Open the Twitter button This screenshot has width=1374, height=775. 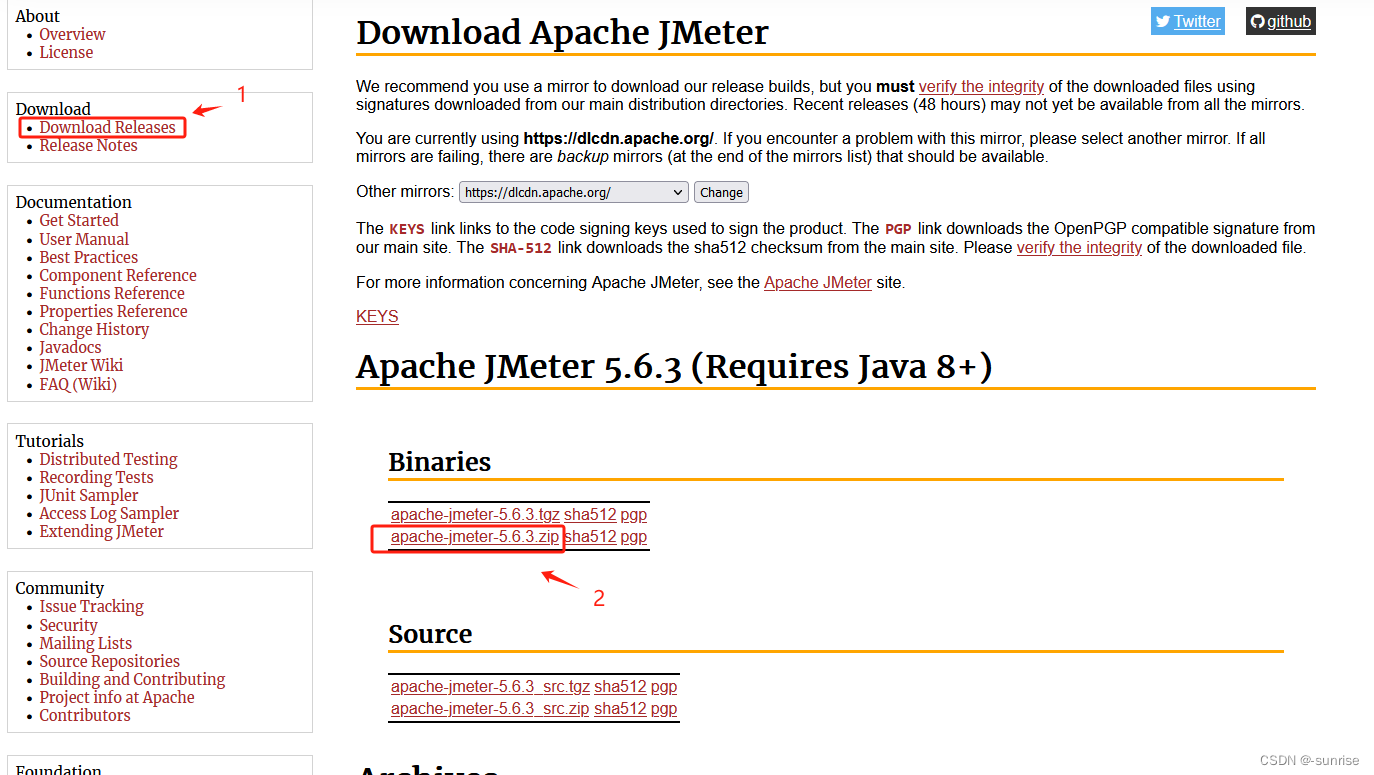click(x=1187, y=21)
